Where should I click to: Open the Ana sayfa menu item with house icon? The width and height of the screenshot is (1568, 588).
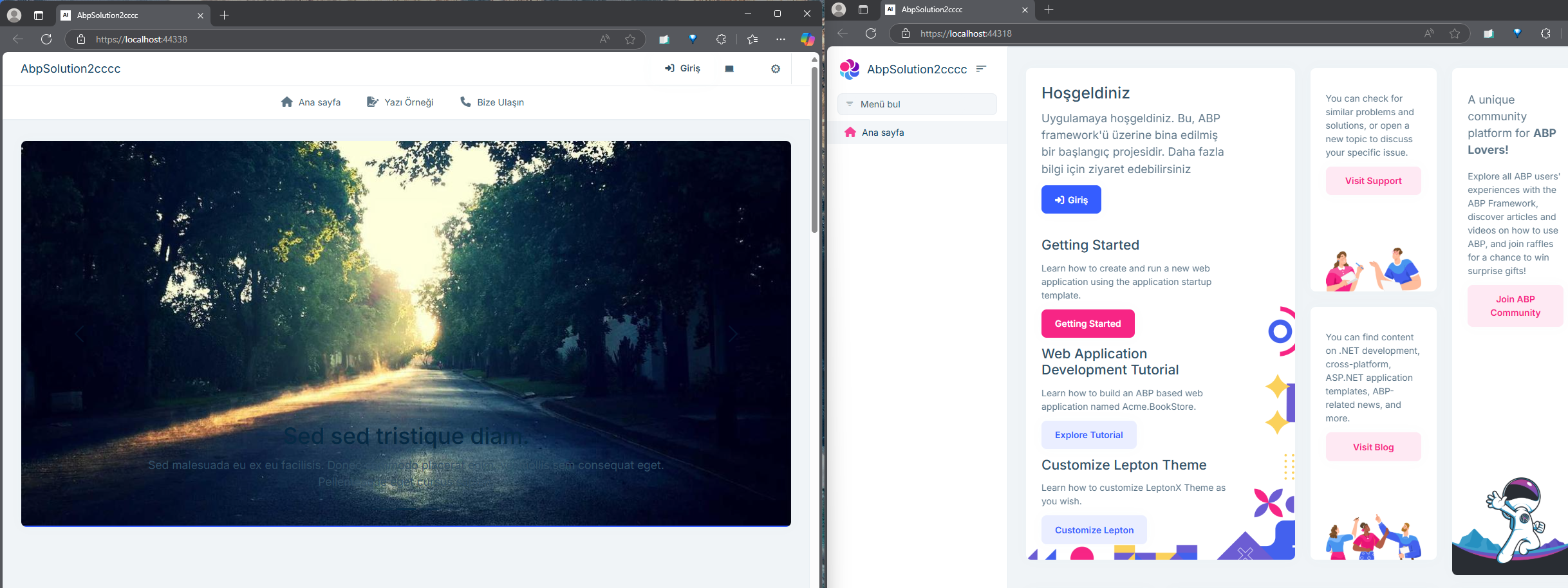311,102
